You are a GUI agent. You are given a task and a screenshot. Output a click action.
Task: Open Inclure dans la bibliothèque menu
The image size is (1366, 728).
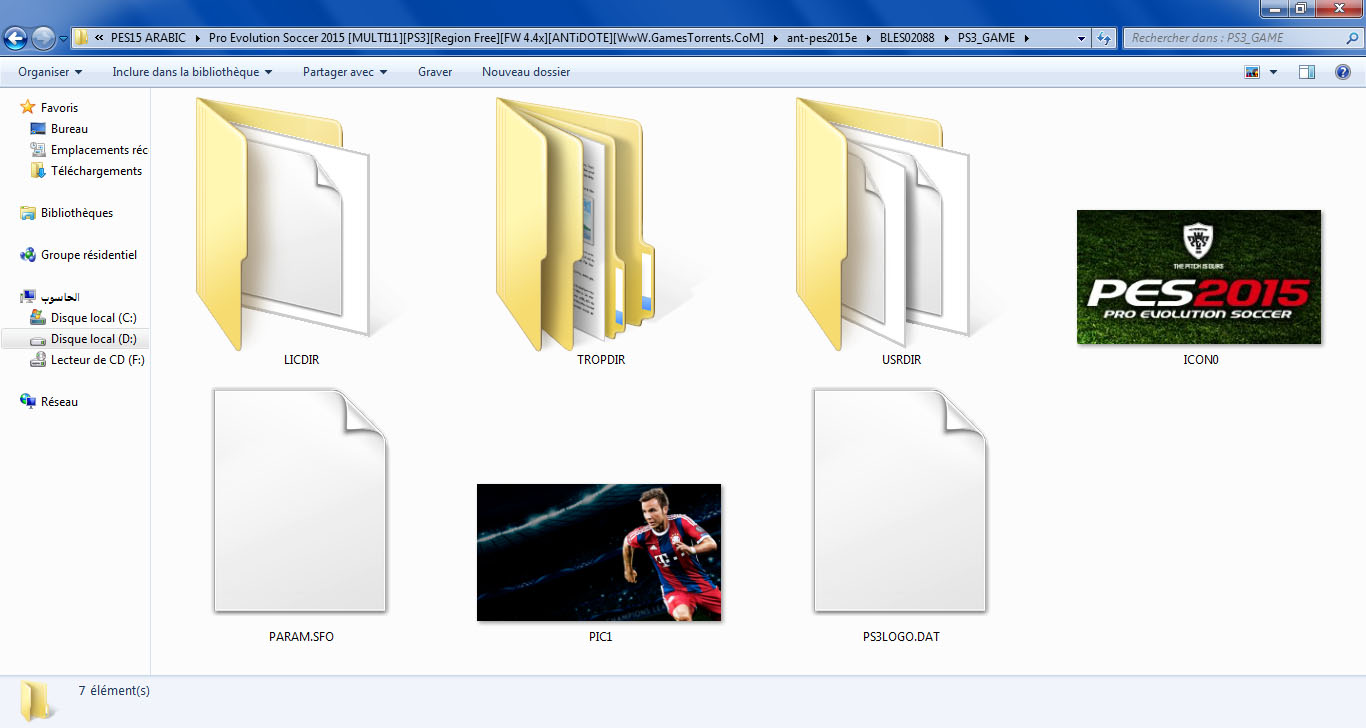192,72
